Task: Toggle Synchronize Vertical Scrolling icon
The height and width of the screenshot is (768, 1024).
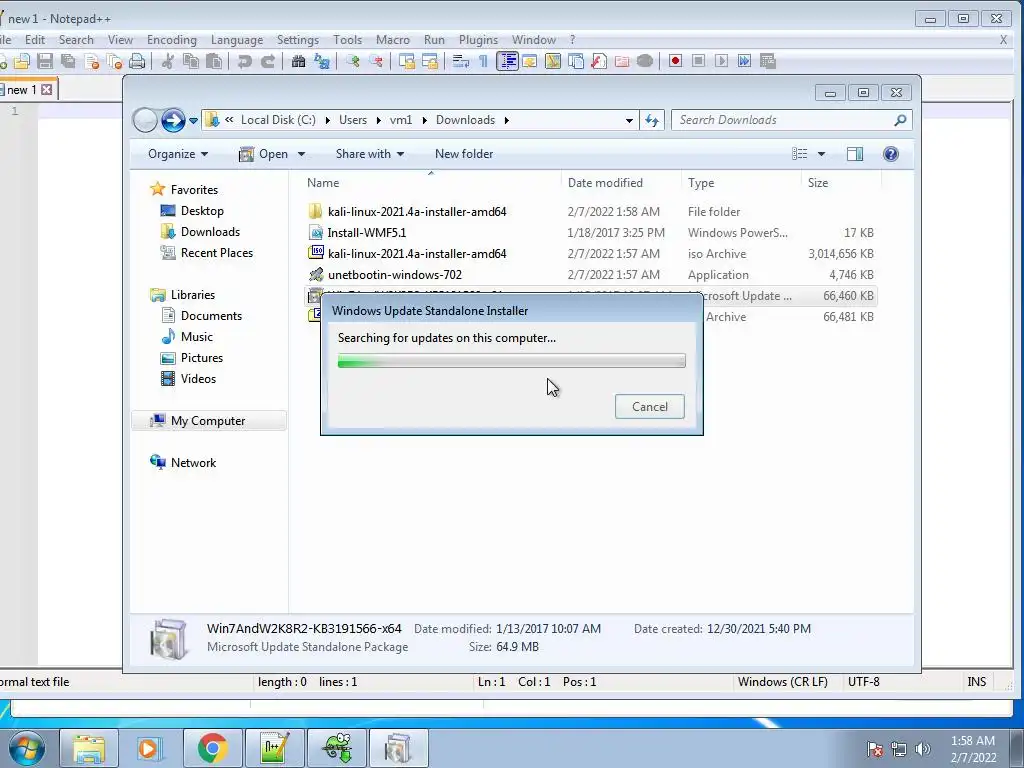Action: pos(407,61)
